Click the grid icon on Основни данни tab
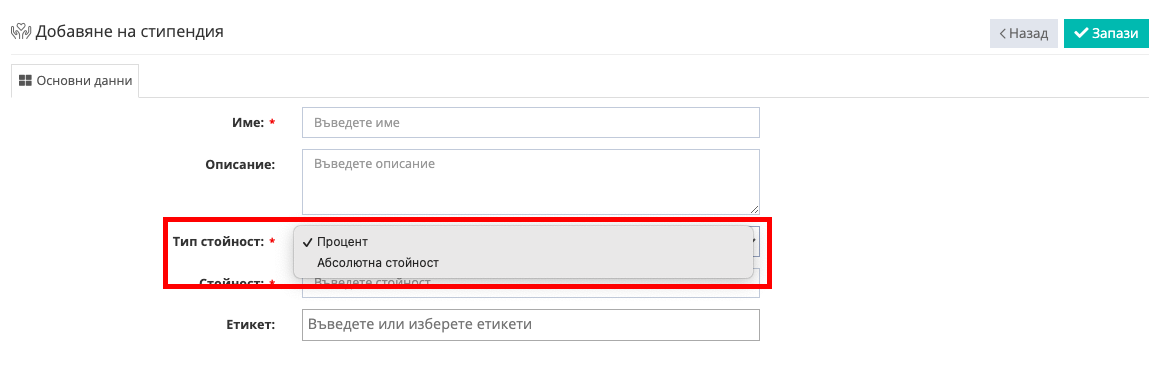 (x=25, y=81)
